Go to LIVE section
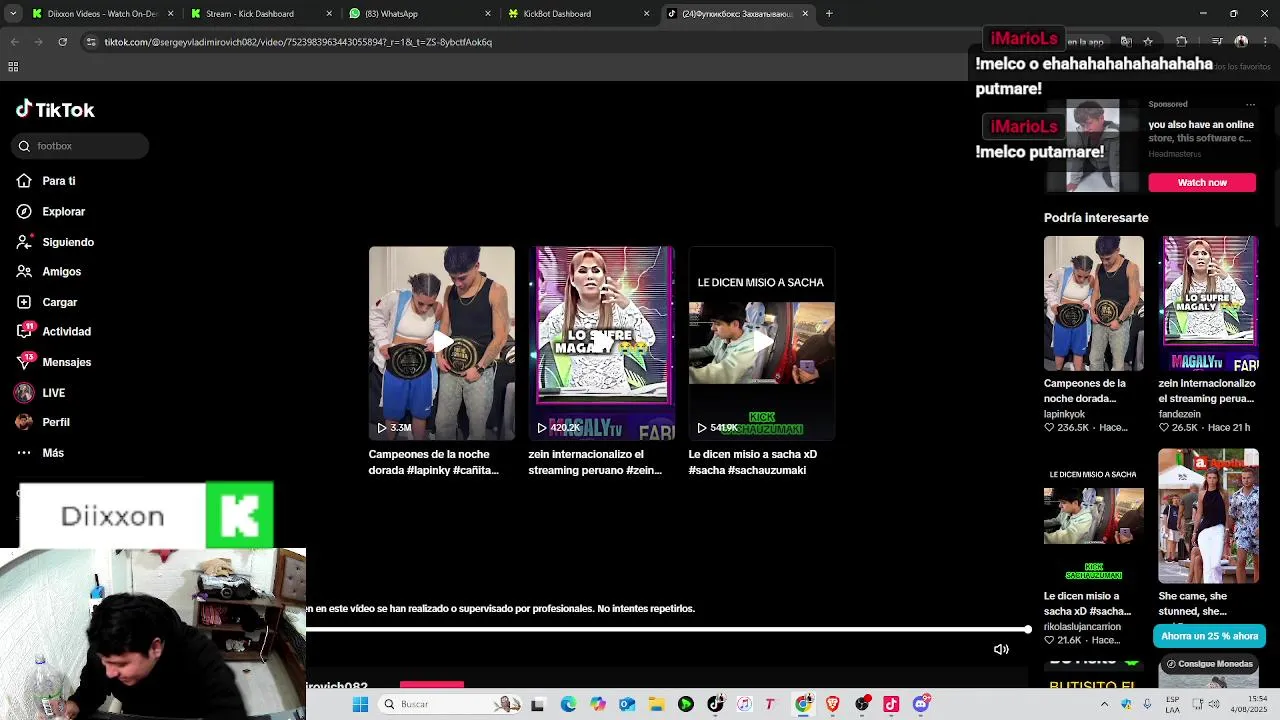The image size is (1280, 720). tap(41, 393)
